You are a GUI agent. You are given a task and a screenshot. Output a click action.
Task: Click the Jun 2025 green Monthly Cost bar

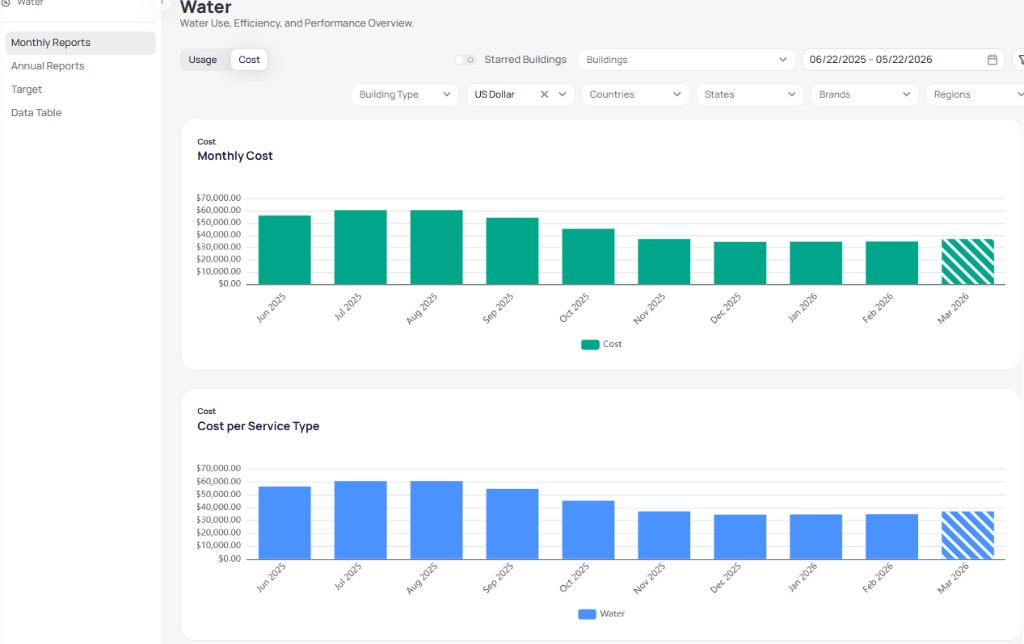(285, 250)
